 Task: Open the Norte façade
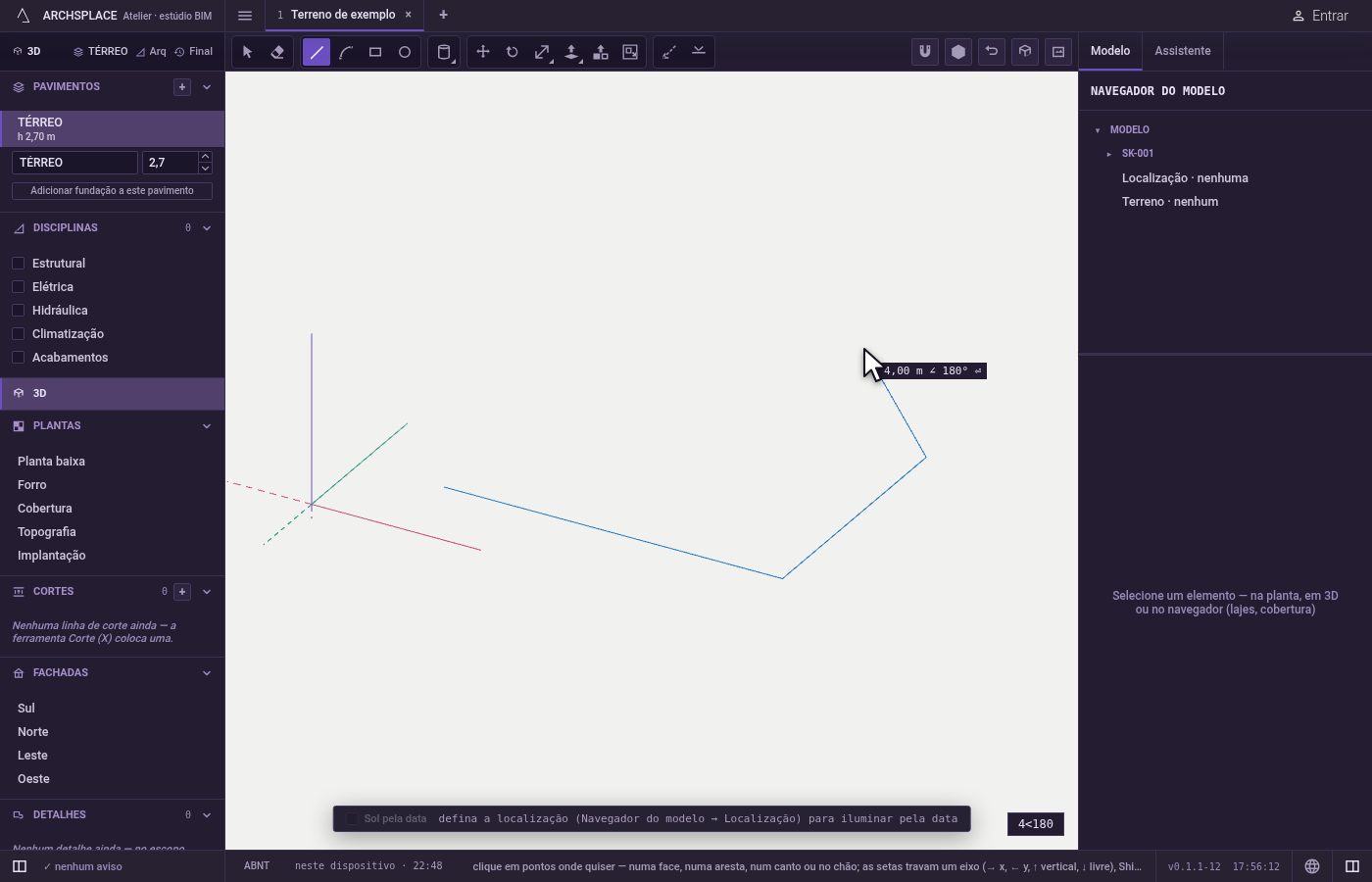[33, 732]
